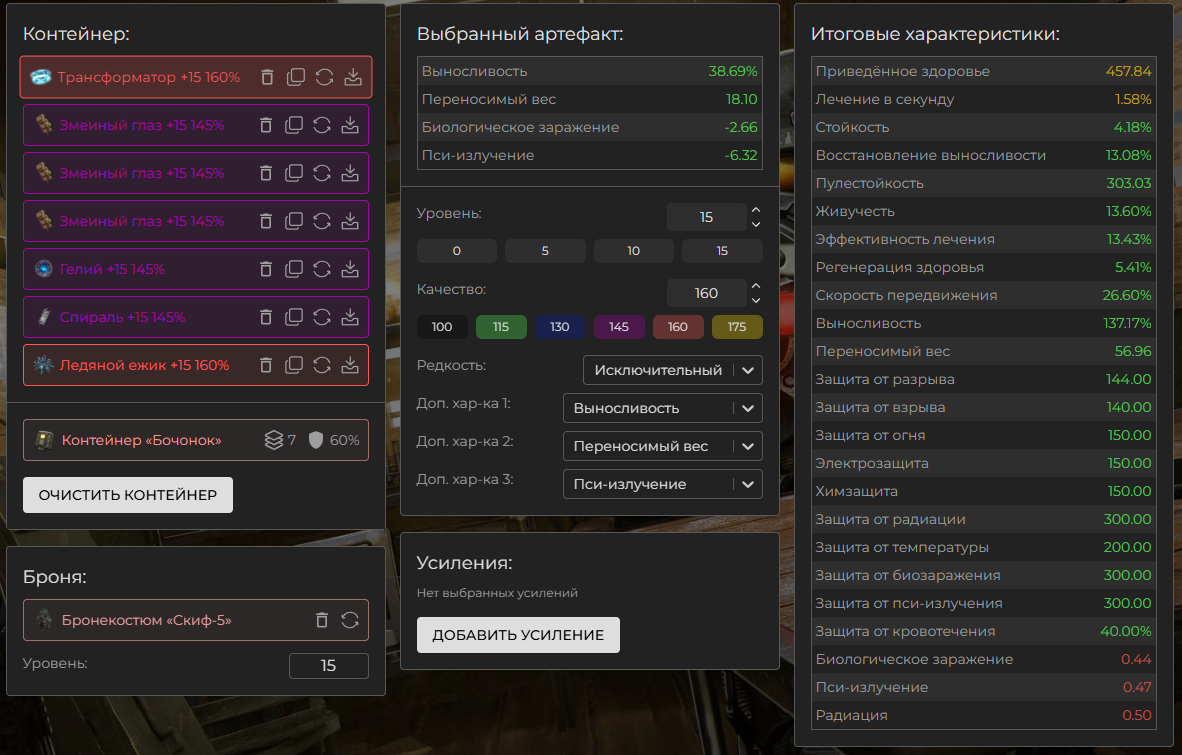Screen dimensions: 1182x755
Task: Swap out the Гелий artifact
Action: (x=322, y=269)
